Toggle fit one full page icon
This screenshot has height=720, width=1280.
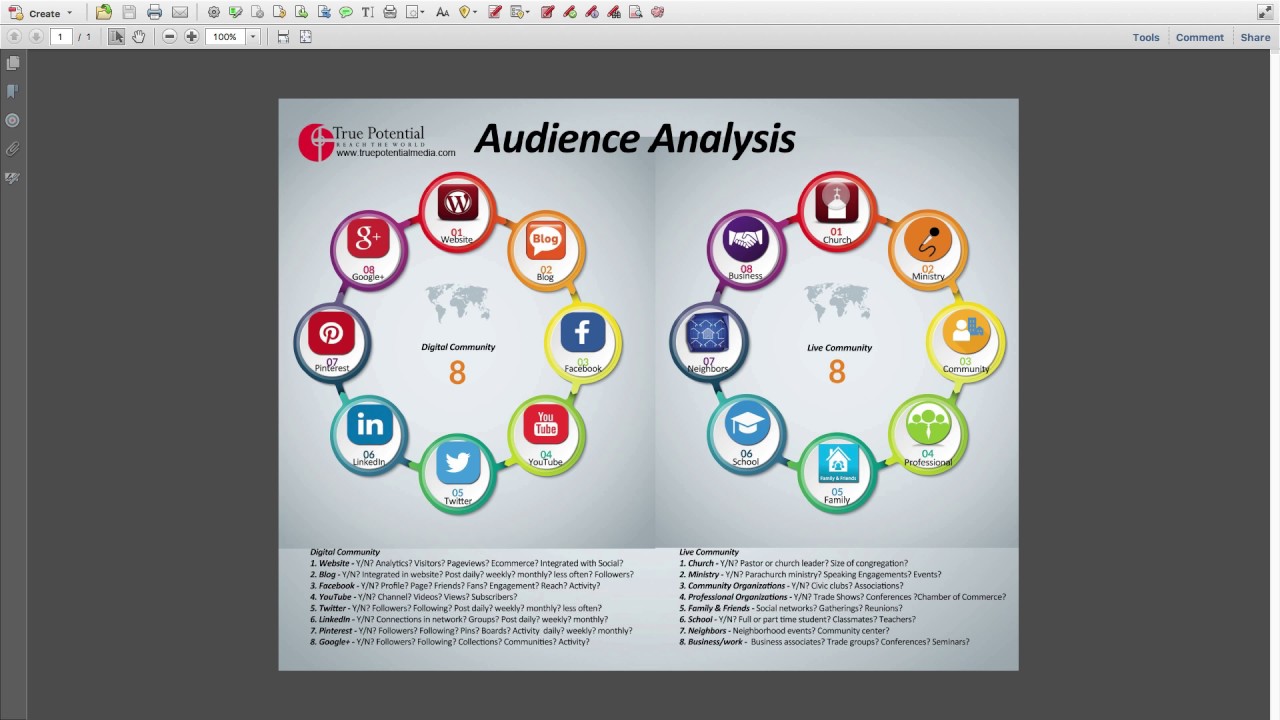pos(306,36)
